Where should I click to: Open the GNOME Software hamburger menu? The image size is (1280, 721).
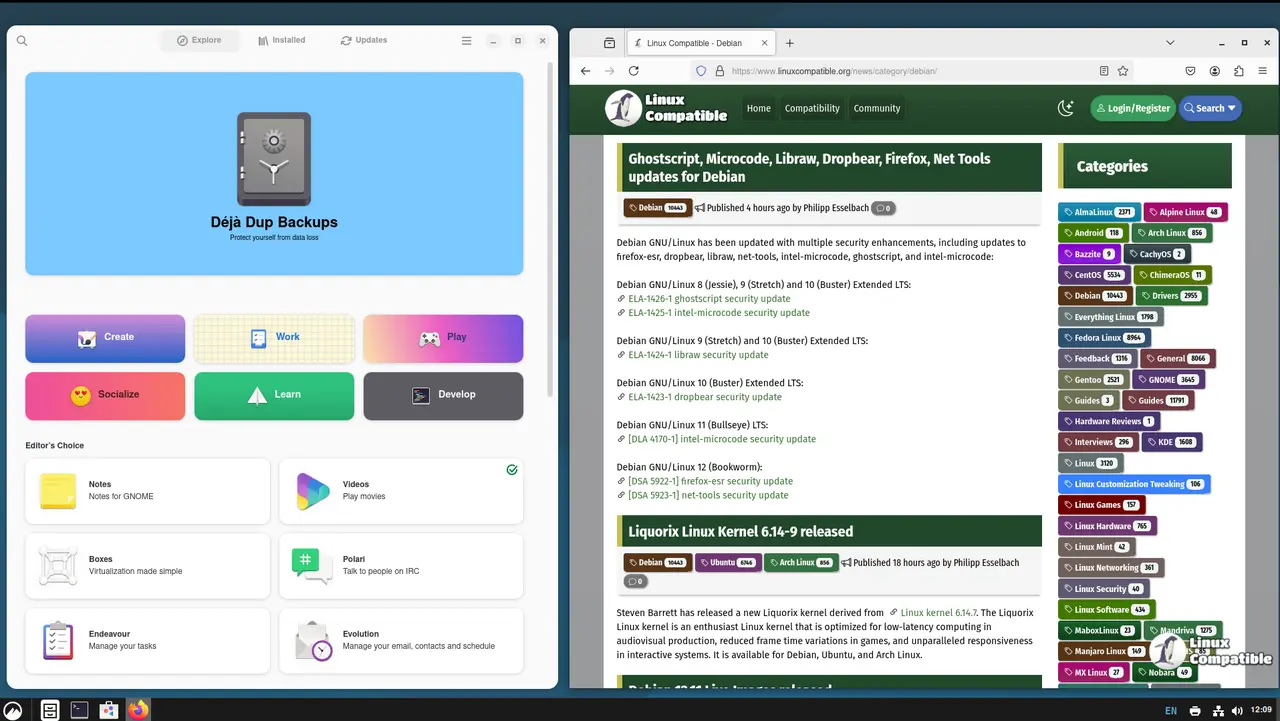coord(466,41)
